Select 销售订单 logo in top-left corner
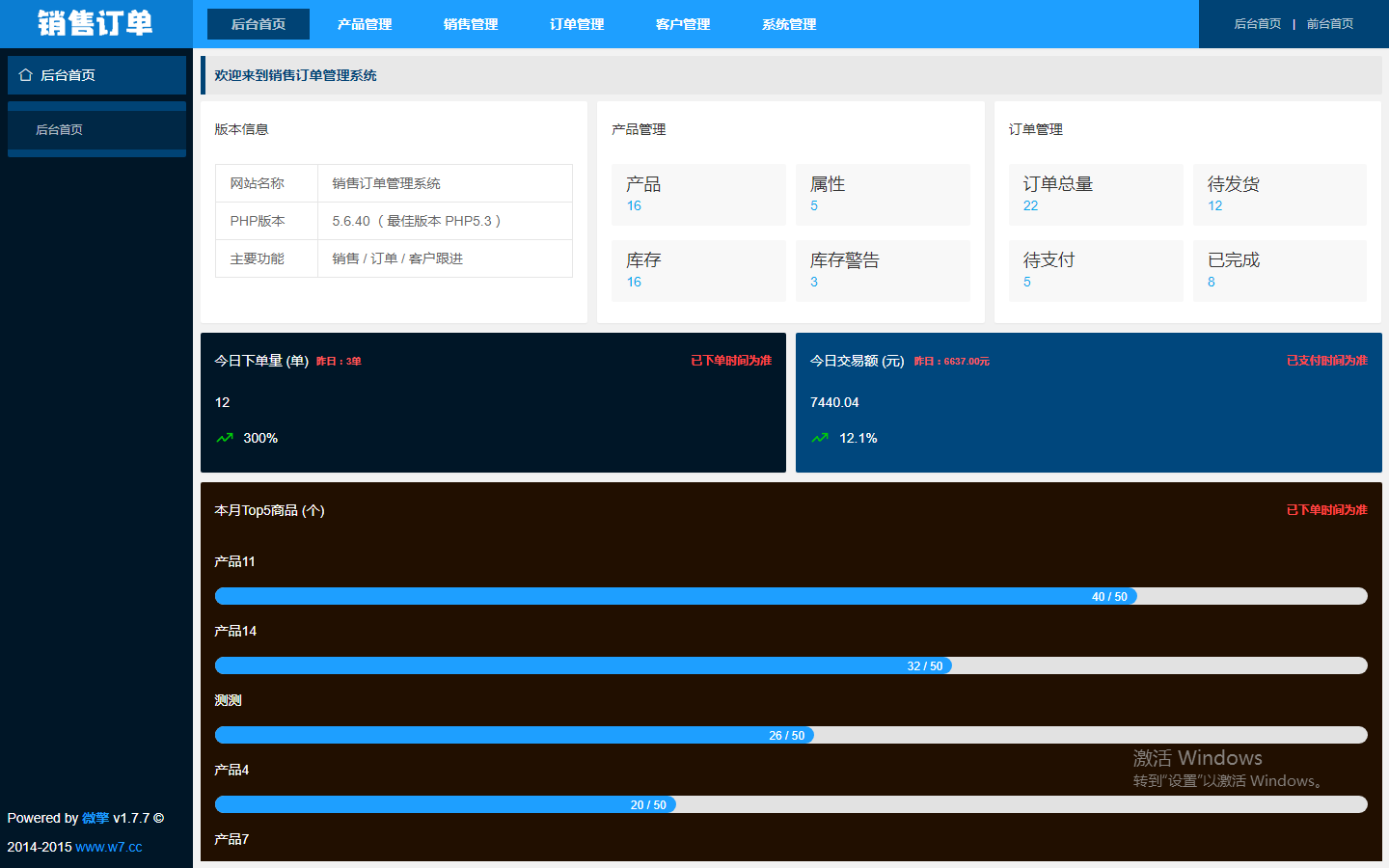The height and width of the screenshot is (868, 1389). point(94,24)
